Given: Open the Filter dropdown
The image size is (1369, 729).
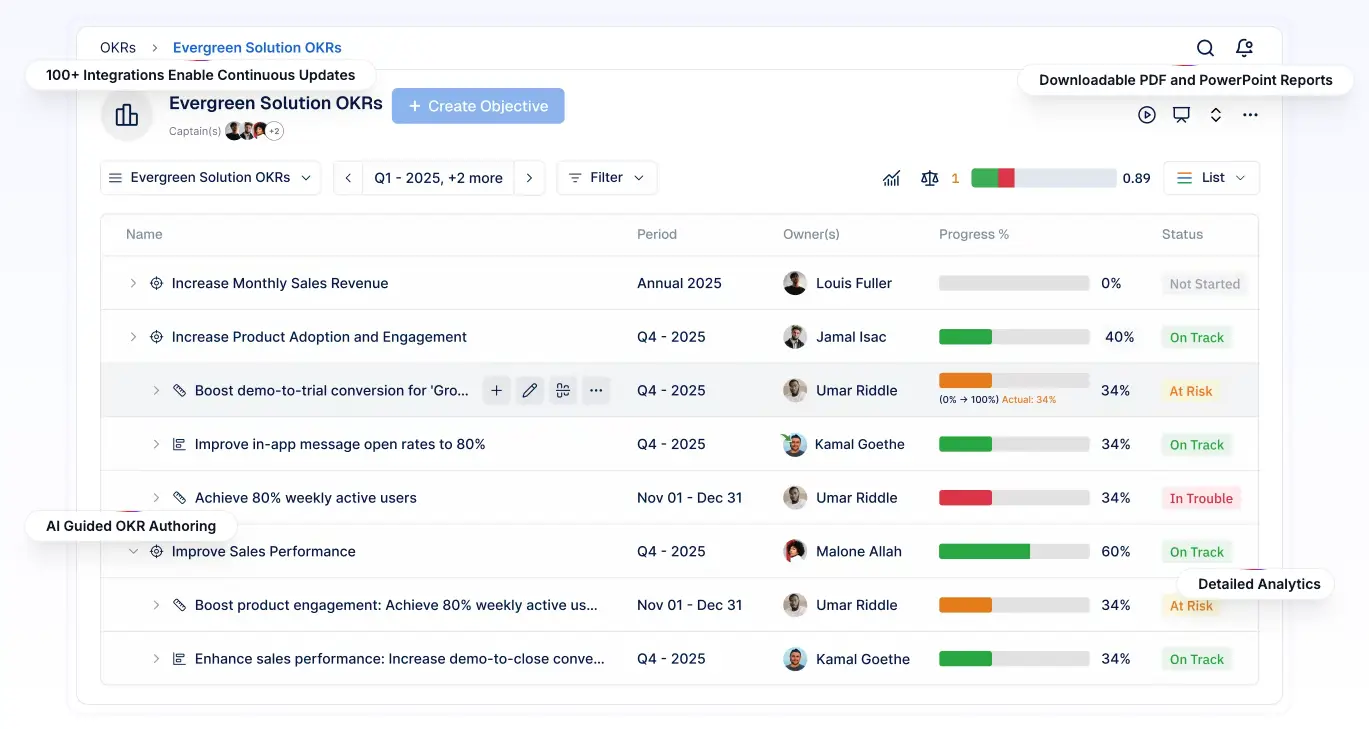Looking at the screenshot, I should pos(607,178).
